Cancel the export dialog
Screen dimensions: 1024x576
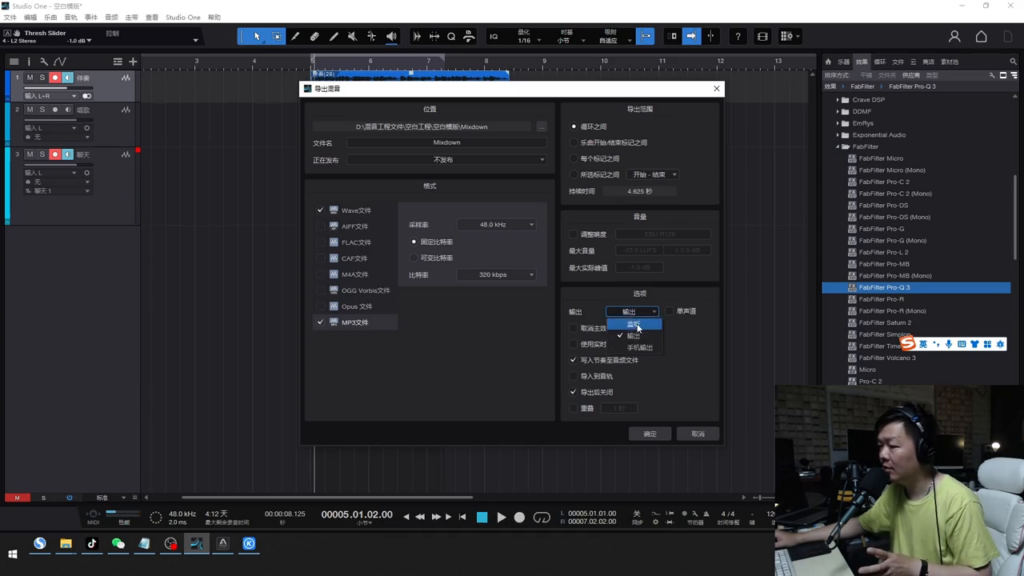point(698,434)
